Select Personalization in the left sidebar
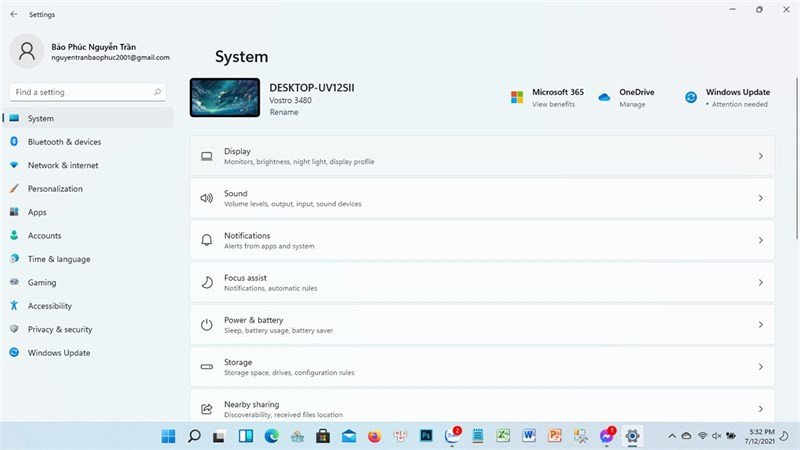Viewport: 800px width, 450px height. [x=55, y=188]
